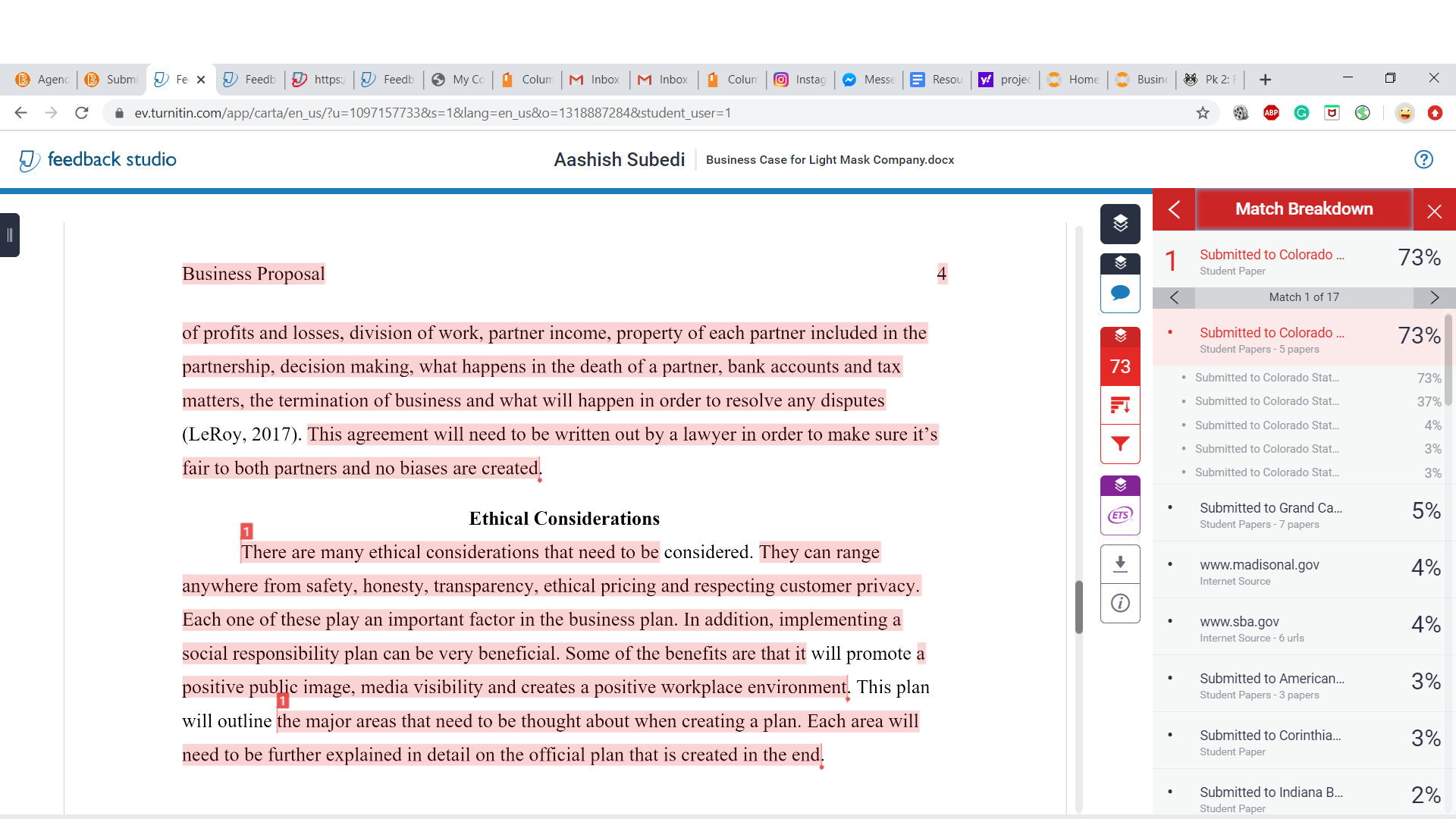
Task: Open the QuickMarks comment bubble tool
Action: point(1120,293)
